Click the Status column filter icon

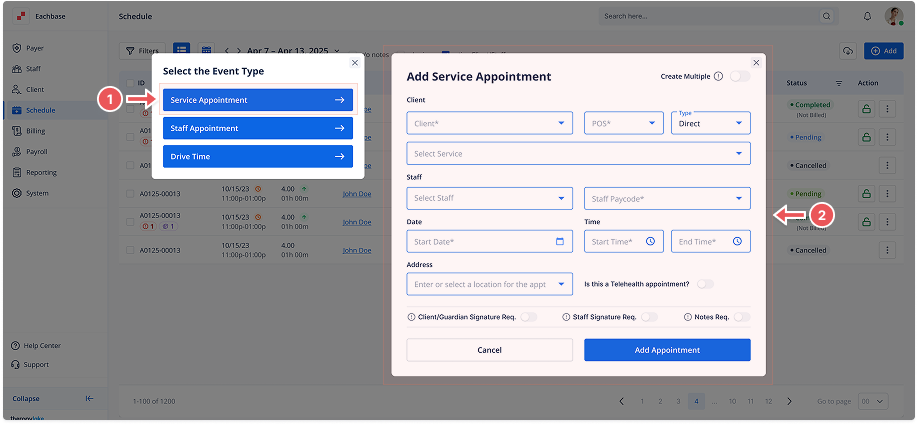838,83
